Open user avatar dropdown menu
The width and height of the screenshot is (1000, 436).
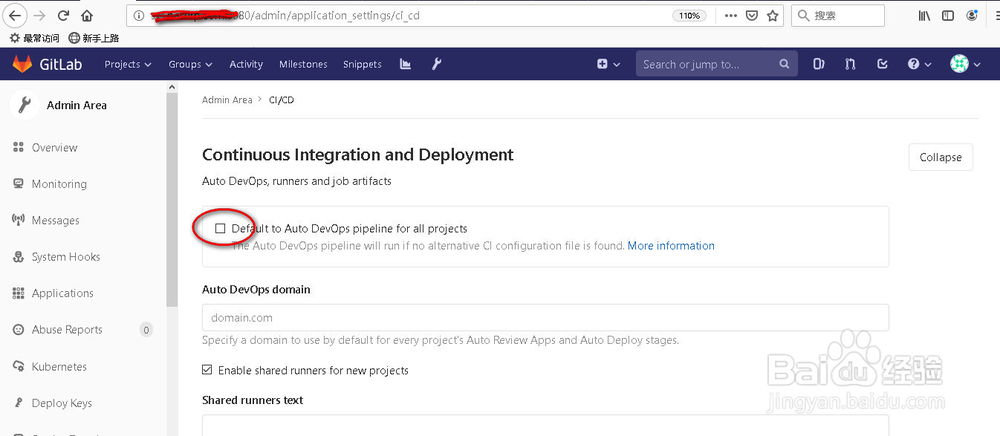coord(965,64)
